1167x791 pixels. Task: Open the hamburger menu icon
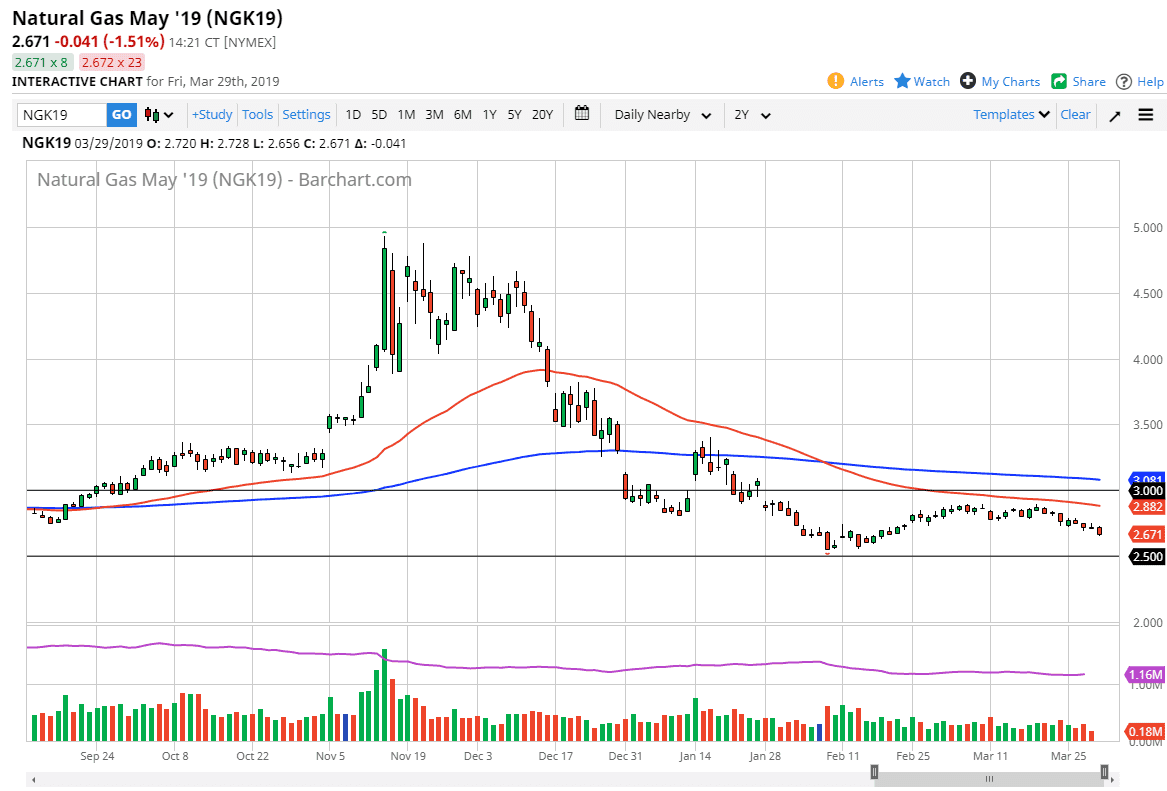[x=1146, y=115]
